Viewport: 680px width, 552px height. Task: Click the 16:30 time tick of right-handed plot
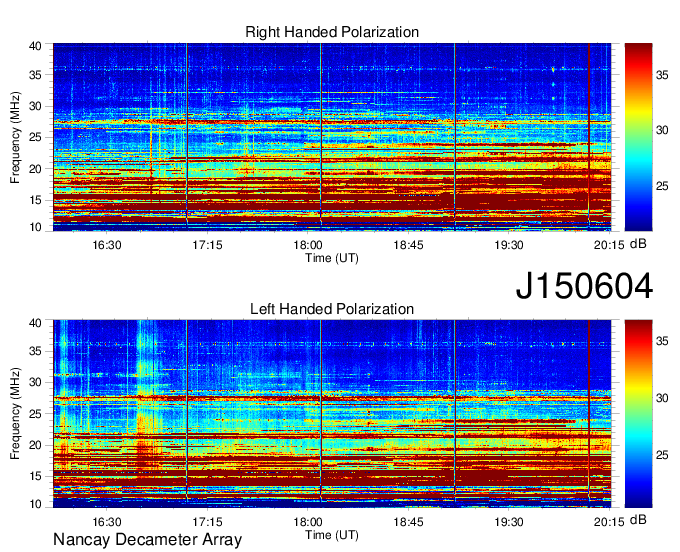click(107, 245)
